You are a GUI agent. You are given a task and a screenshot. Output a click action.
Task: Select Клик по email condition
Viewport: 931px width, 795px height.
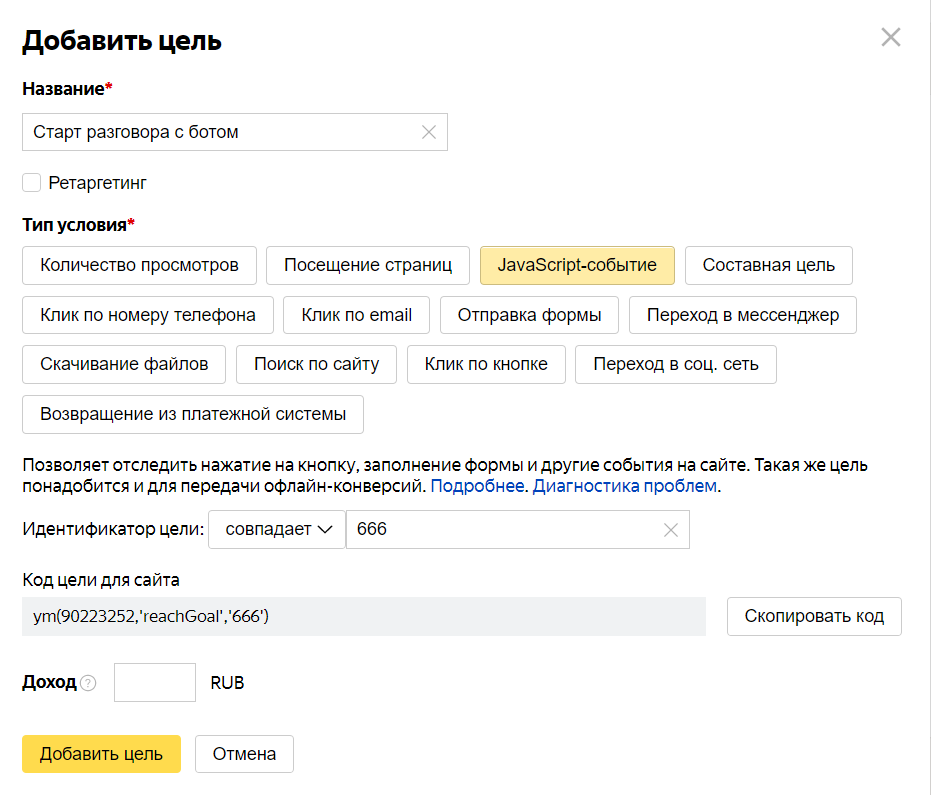356,315
